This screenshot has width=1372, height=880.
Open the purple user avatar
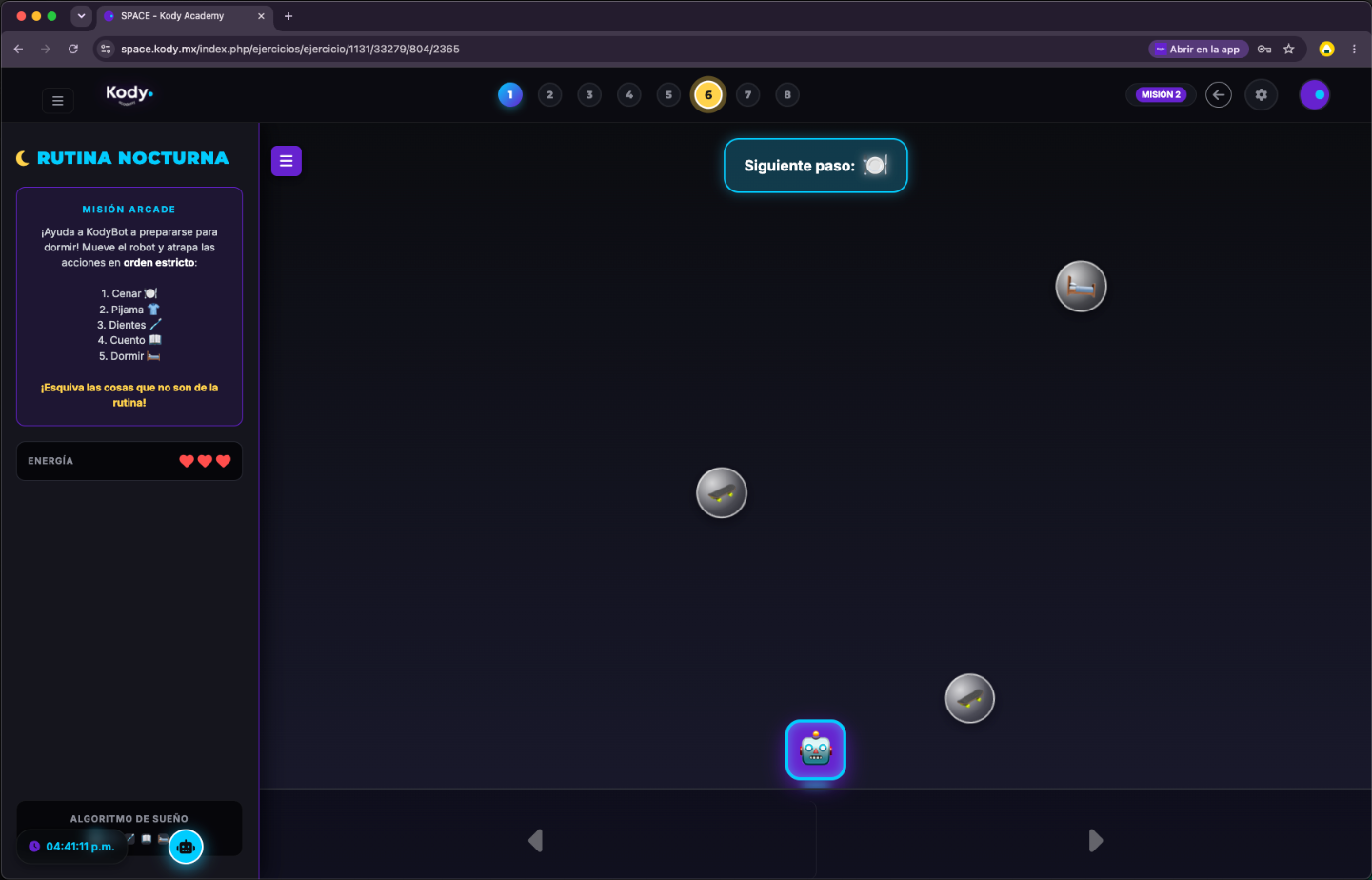(1315, 94)
